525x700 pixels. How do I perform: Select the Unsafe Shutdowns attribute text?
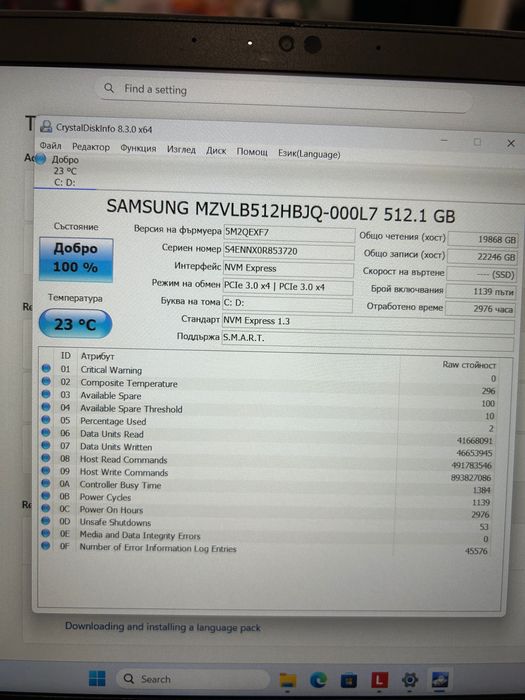point(115,522)
